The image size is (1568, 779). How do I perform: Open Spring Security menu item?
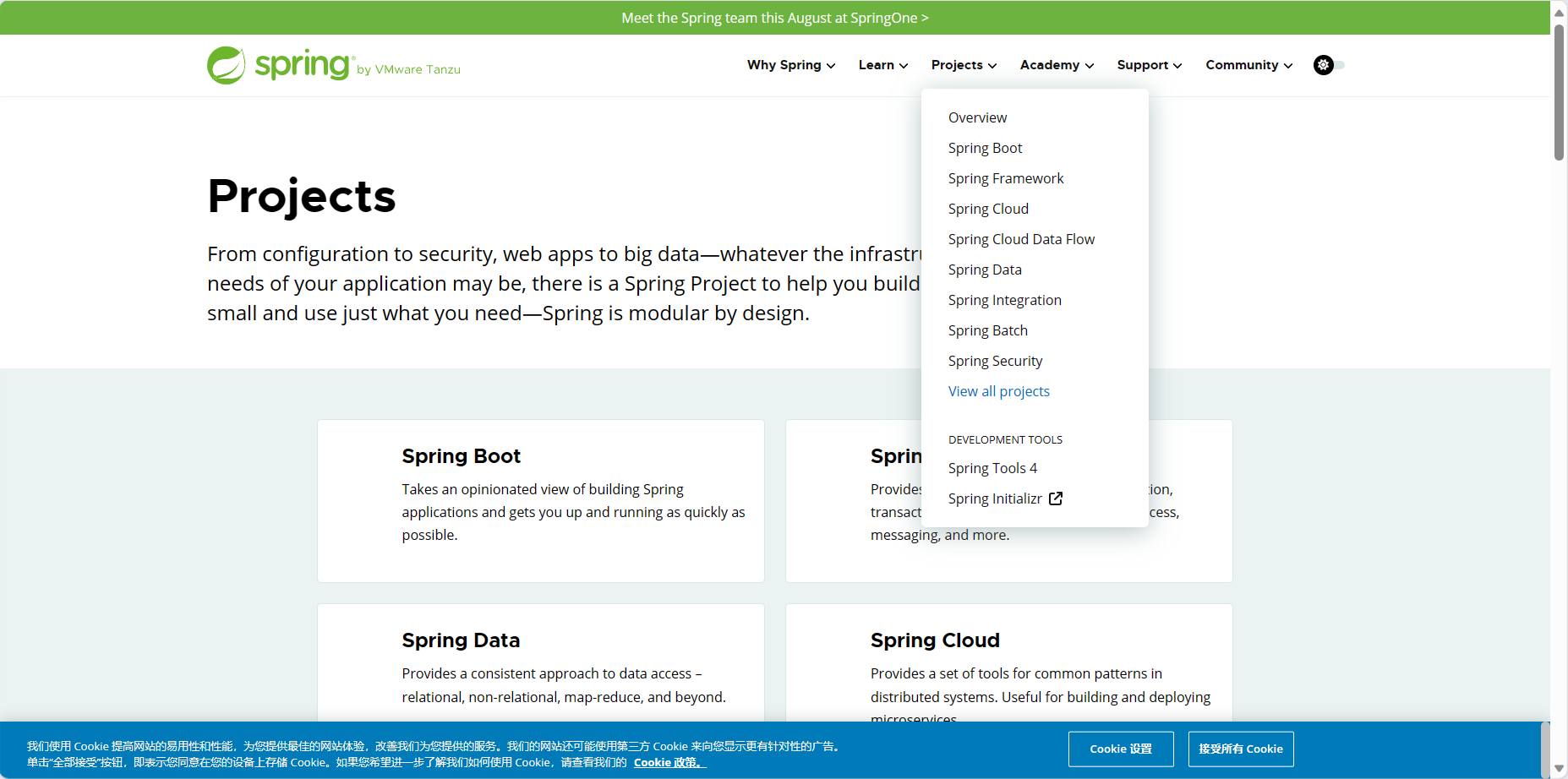[995, 361]
